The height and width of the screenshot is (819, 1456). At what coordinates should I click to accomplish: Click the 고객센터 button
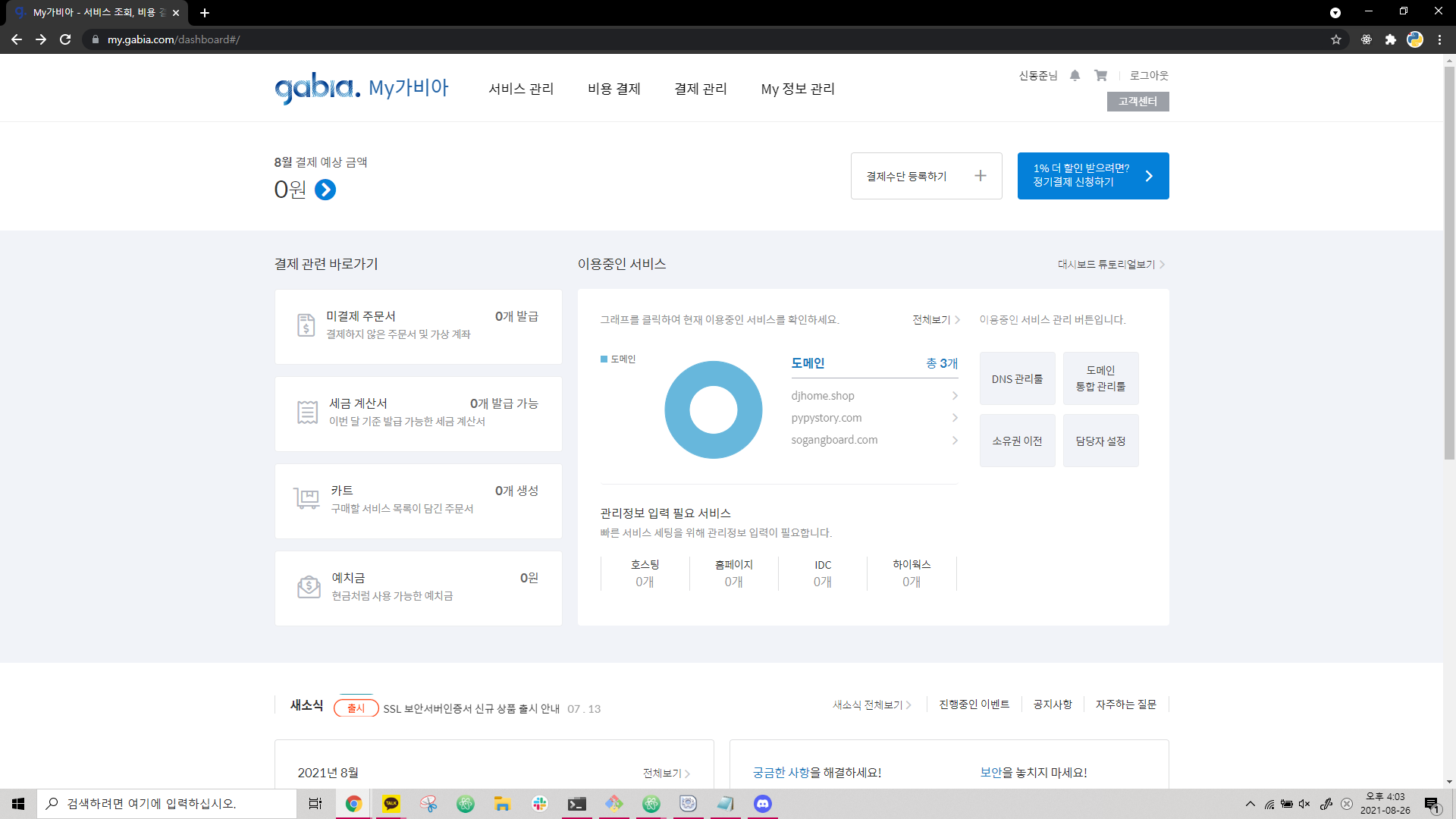(1137, 102)
